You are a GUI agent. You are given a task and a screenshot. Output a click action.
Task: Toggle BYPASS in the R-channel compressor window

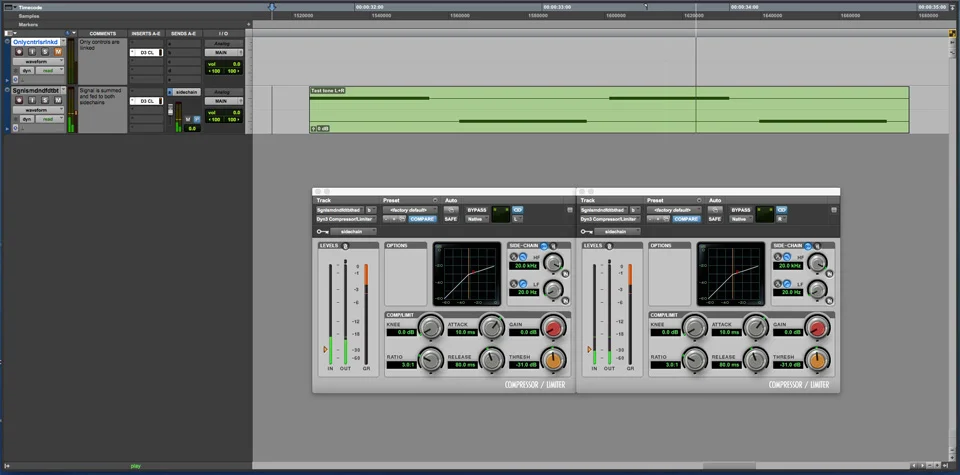point(741,210)
